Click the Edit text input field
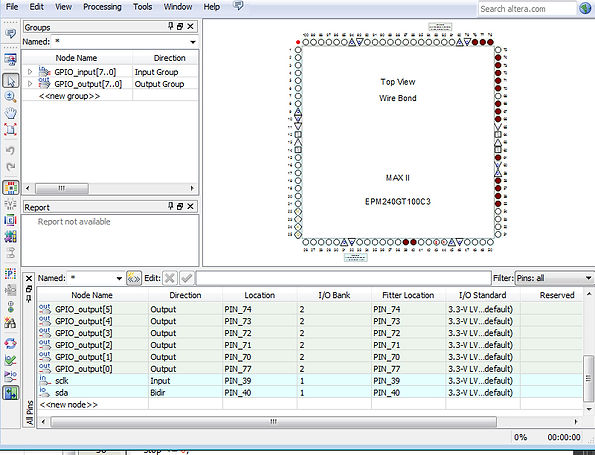Image resolution: width=595 pixels, height=455 pixels. point(343,278)
